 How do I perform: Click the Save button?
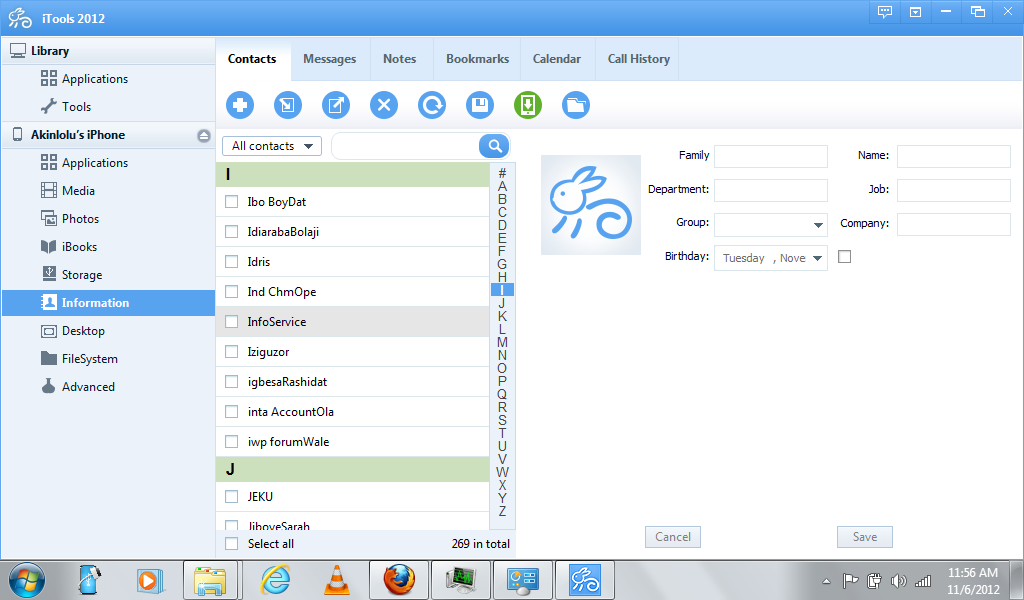tap(865, 537)
